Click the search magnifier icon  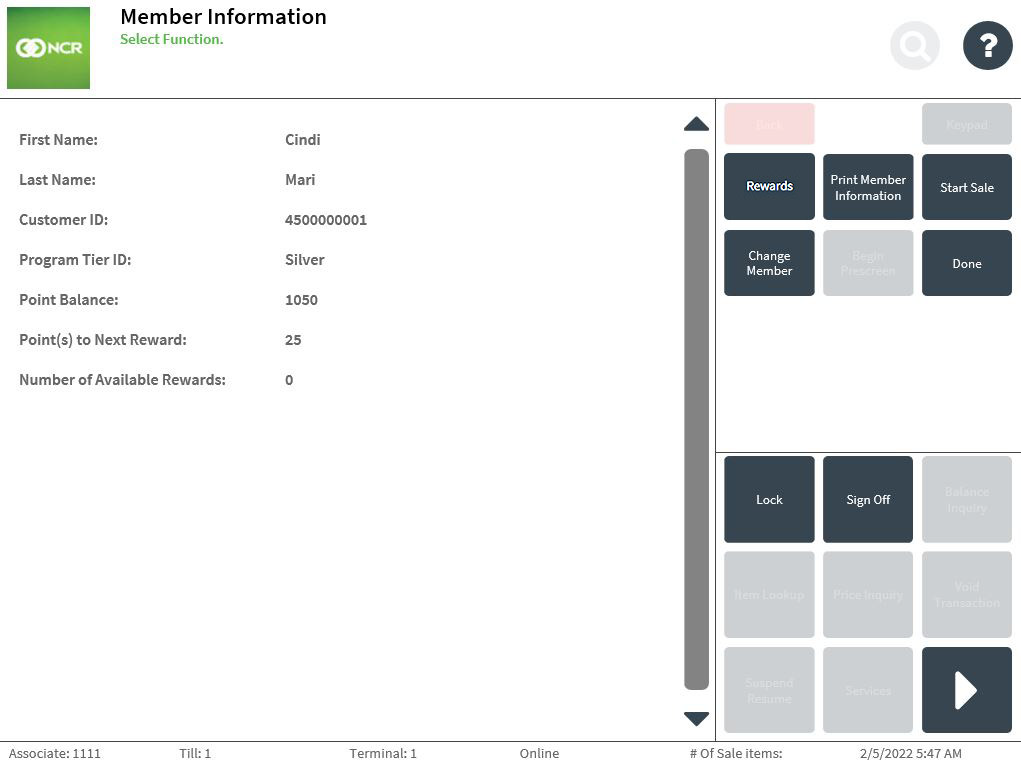(914, 46)
